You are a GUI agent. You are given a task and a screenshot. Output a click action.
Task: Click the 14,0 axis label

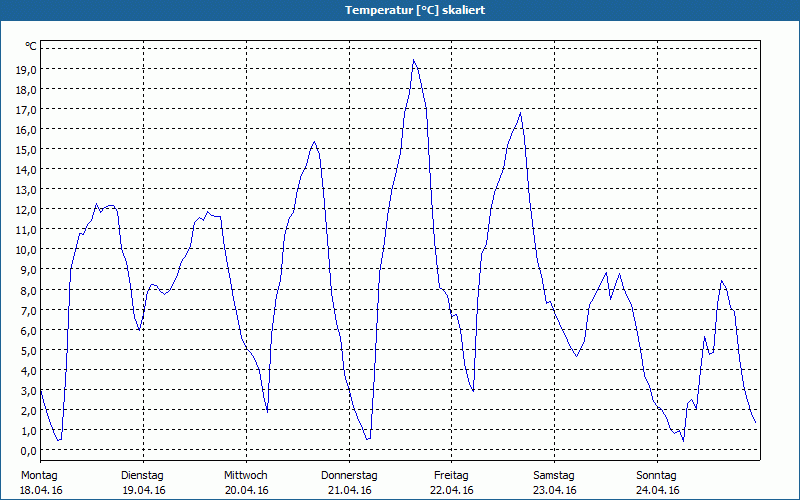(26, 169)
